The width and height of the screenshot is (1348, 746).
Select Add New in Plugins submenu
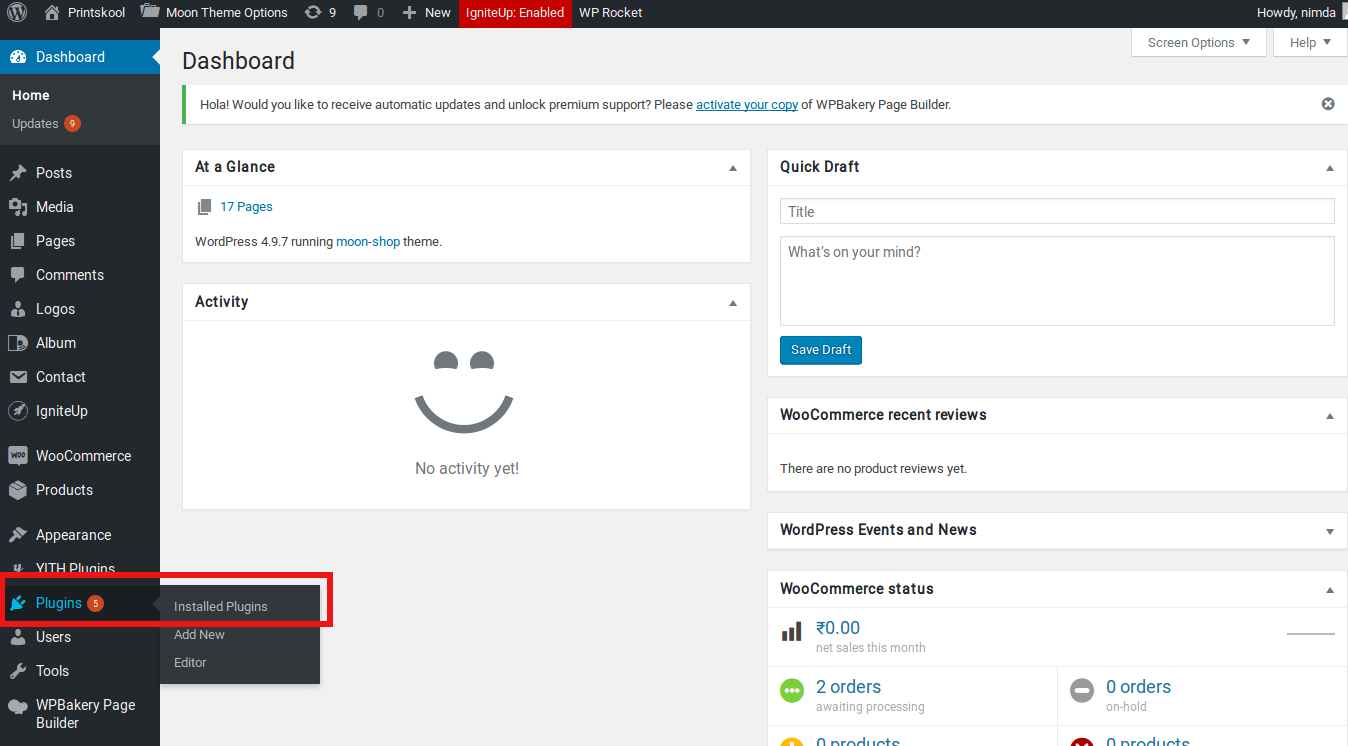coord(199,634)
